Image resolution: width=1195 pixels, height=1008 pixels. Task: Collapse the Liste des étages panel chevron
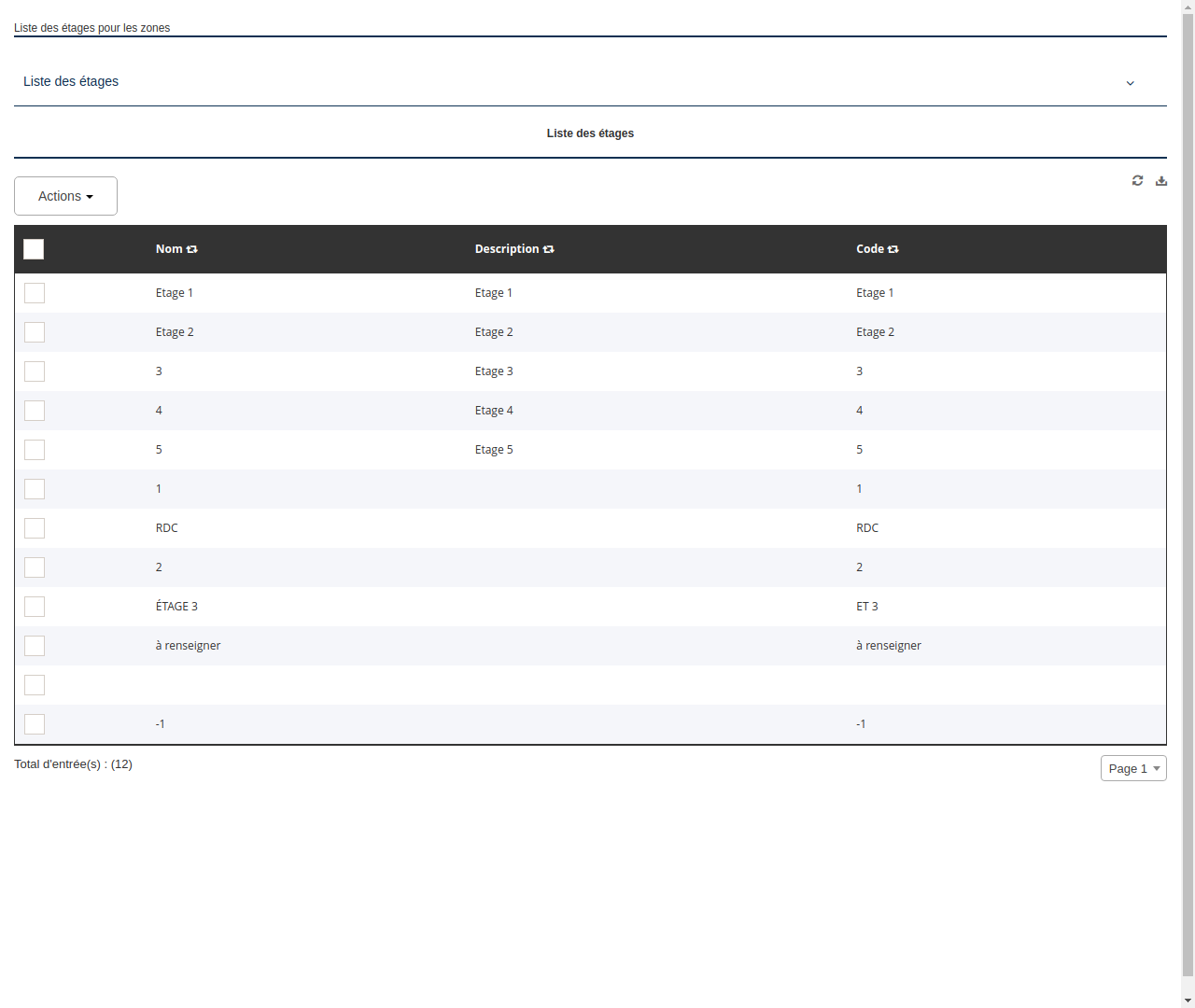[x=1130, y=83]
